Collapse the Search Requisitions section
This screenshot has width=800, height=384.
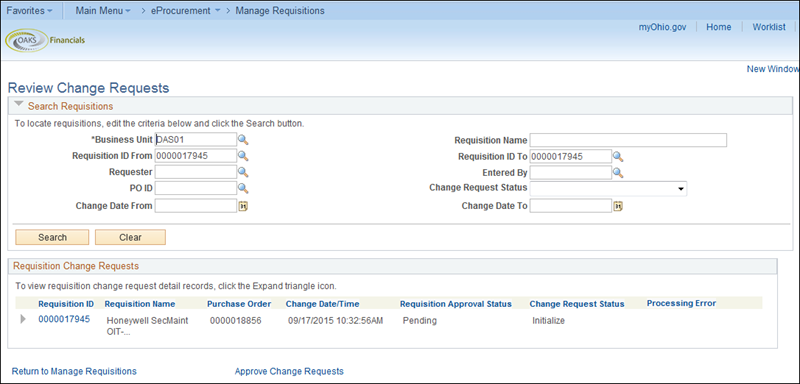point(19,105)
